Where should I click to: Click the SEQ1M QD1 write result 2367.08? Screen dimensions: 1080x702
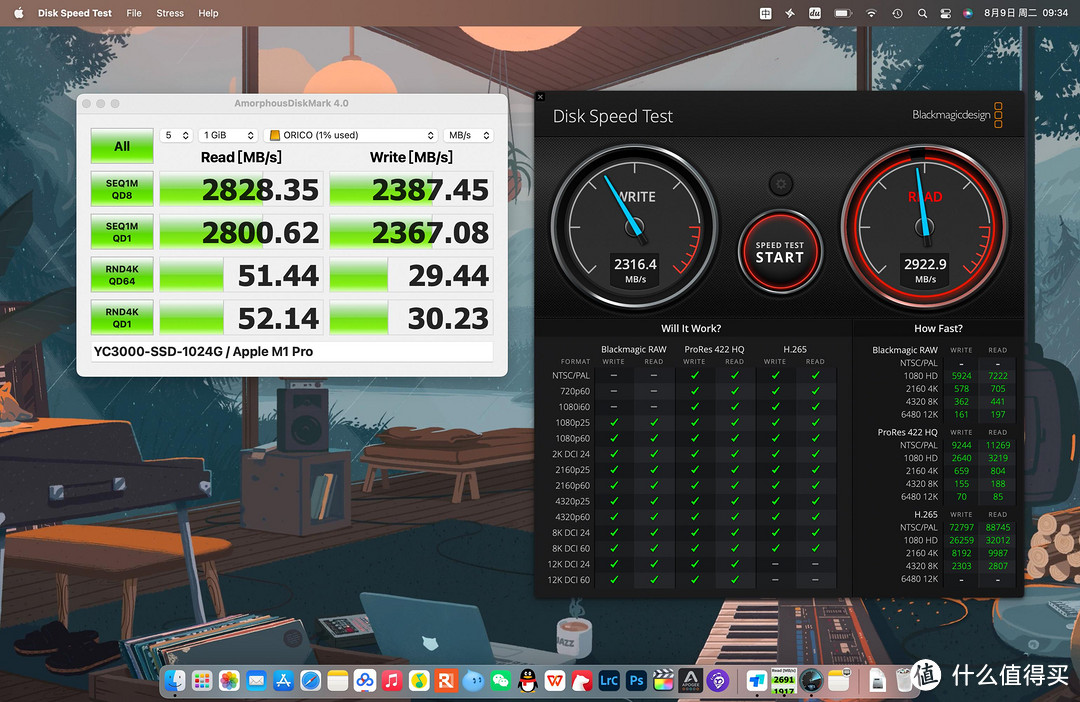430,233
